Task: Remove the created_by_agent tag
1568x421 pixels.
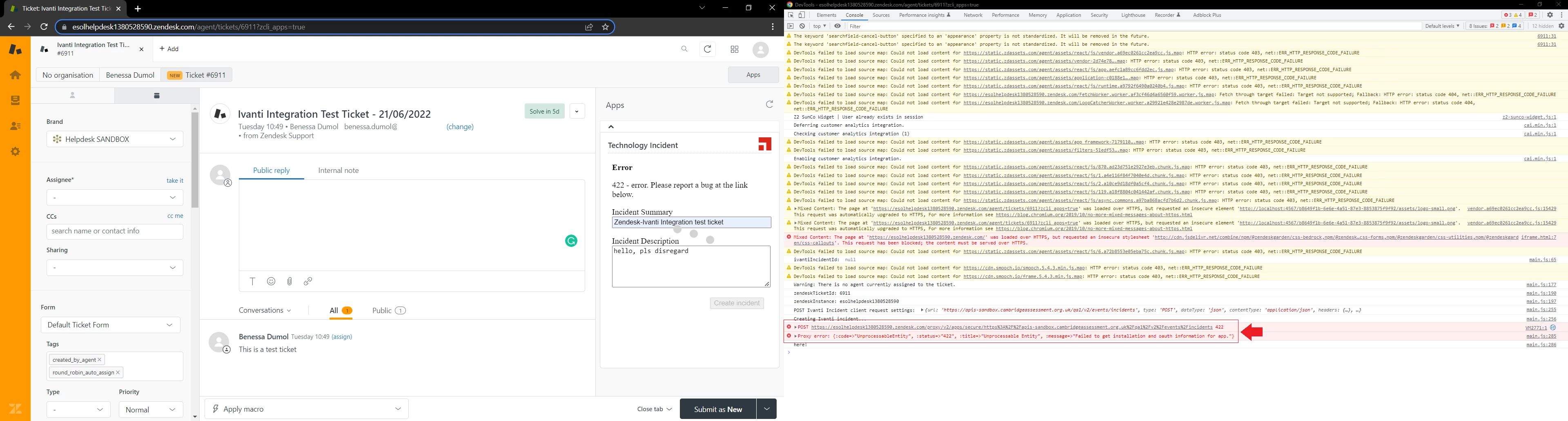Action: coord(99,359)
